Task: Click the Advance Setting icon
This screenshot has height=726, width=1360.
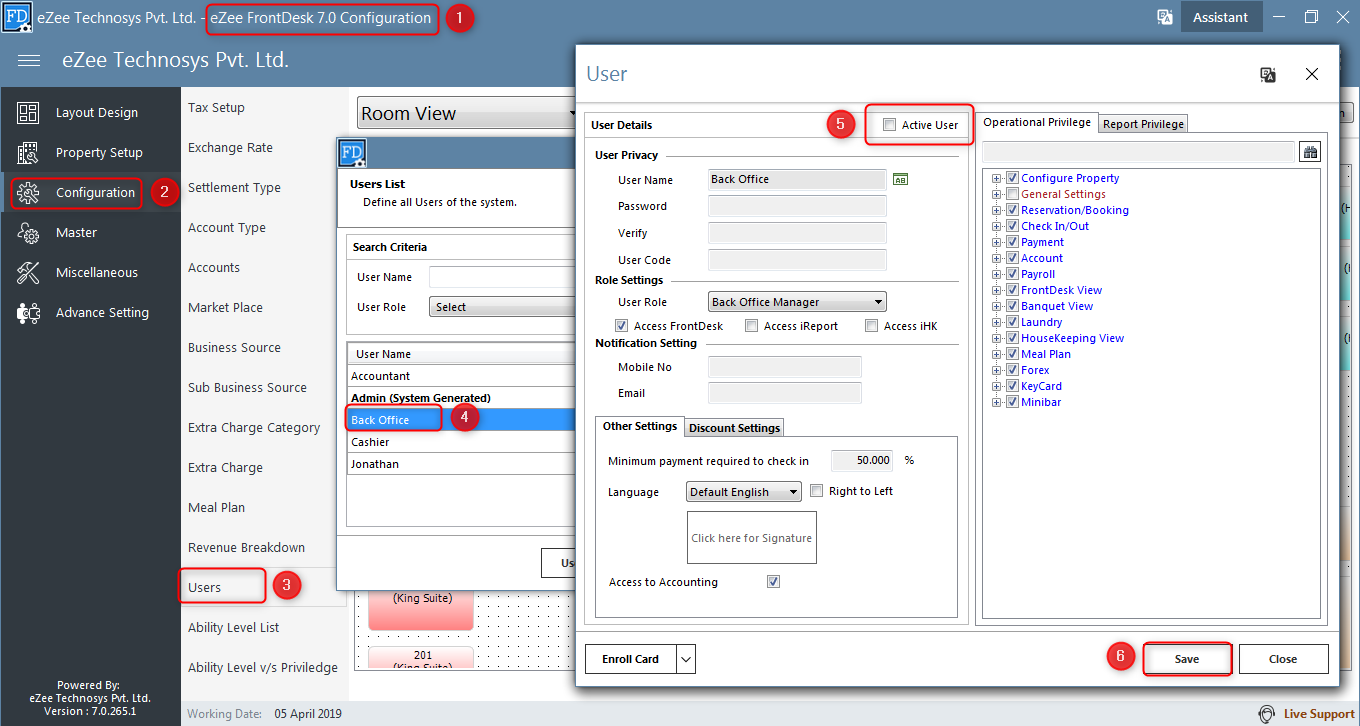Action: [28, 313]
